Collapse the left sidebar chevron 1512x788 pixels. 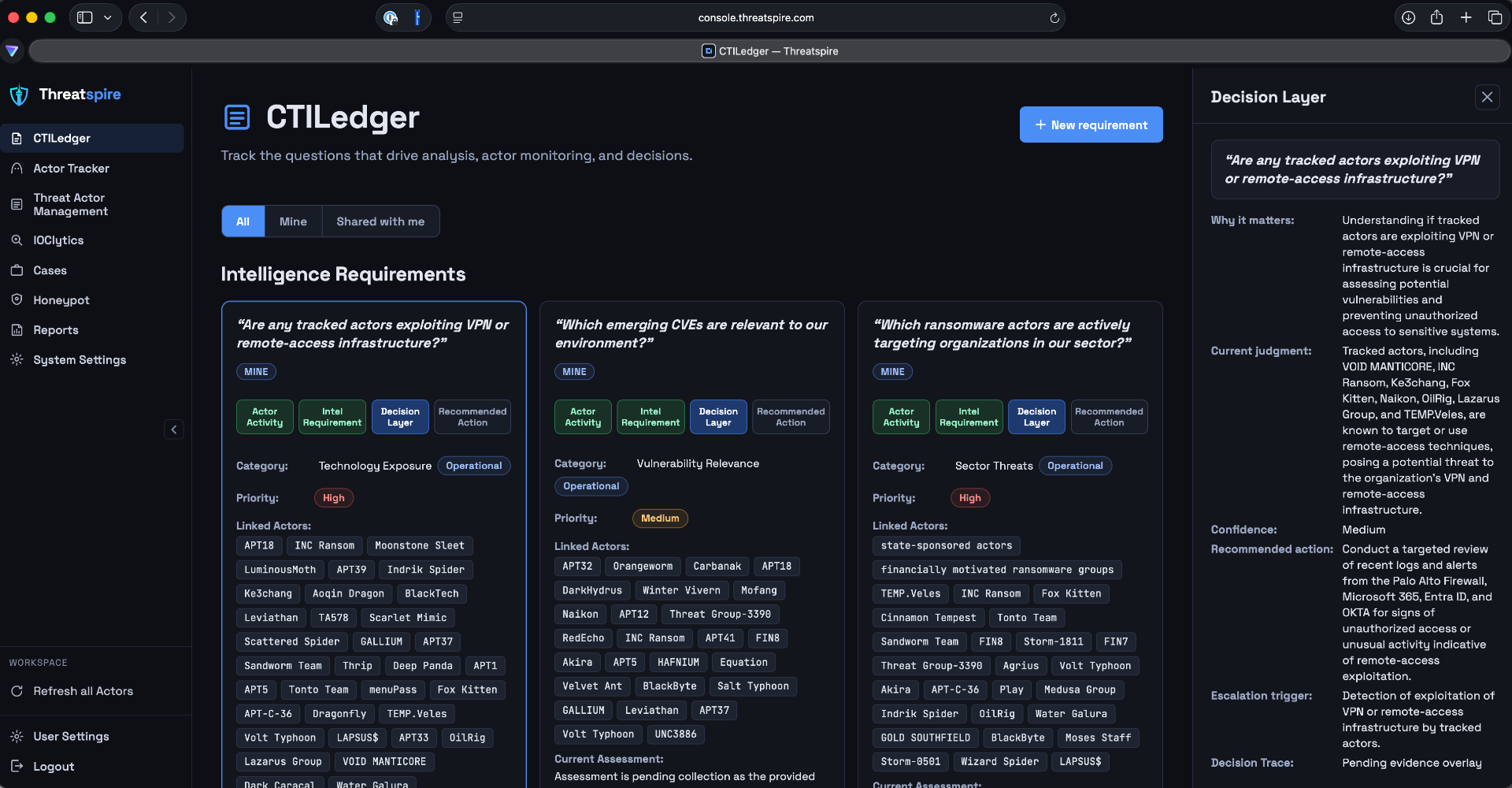174,429
